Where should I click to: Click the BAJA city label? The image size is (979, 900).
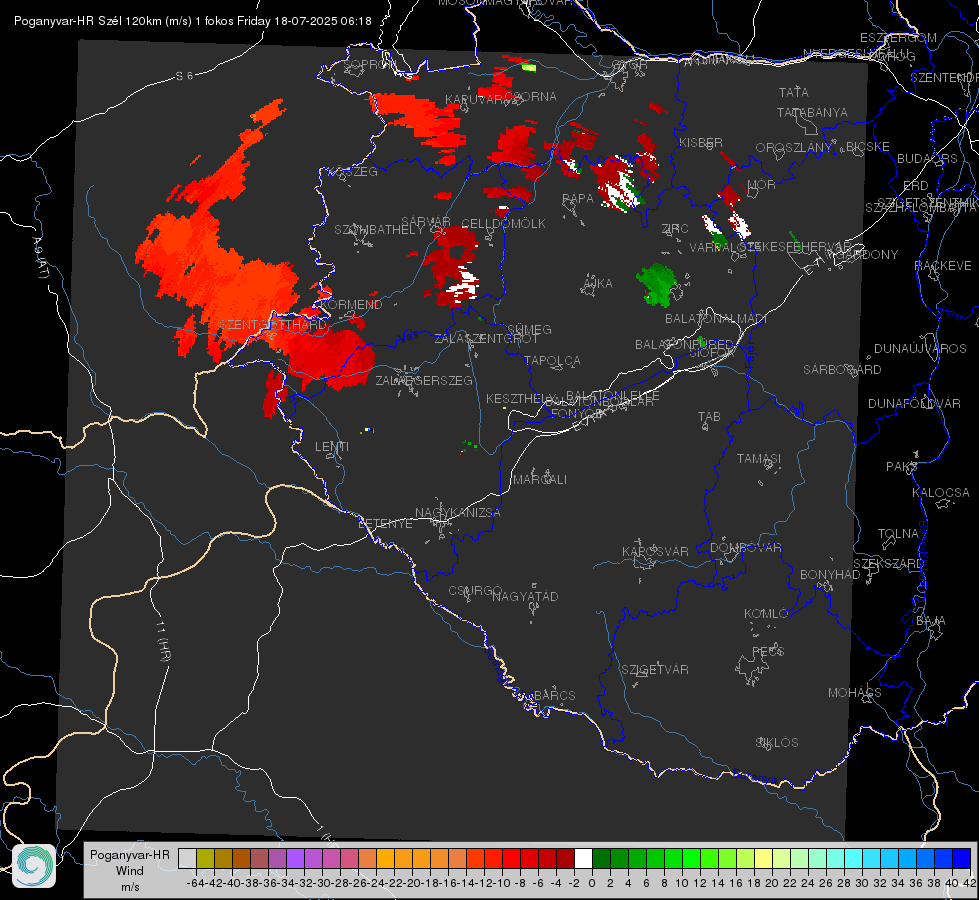(x=931, y=621)
